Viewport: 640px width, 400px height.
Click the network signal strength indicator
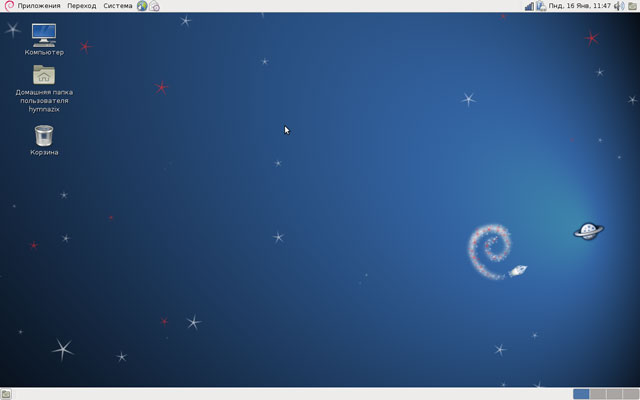pos(529,6)
